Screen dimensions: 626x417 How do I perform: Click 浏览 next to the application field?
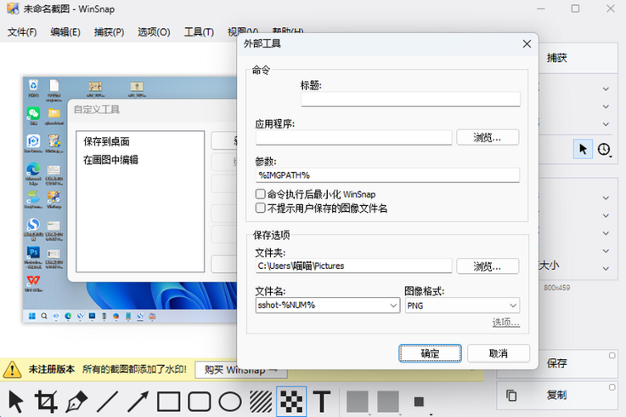[x=487, y=137]
